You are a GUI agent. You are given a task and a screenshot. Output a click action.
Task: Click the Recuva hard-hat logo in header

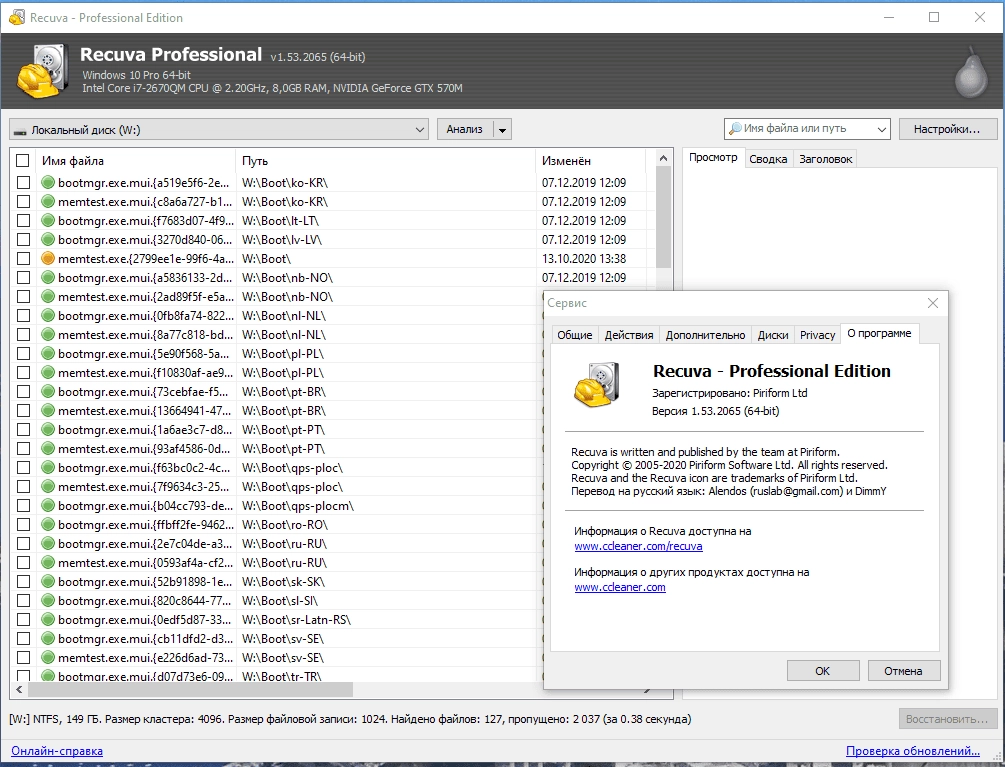[x=42, y=70]
